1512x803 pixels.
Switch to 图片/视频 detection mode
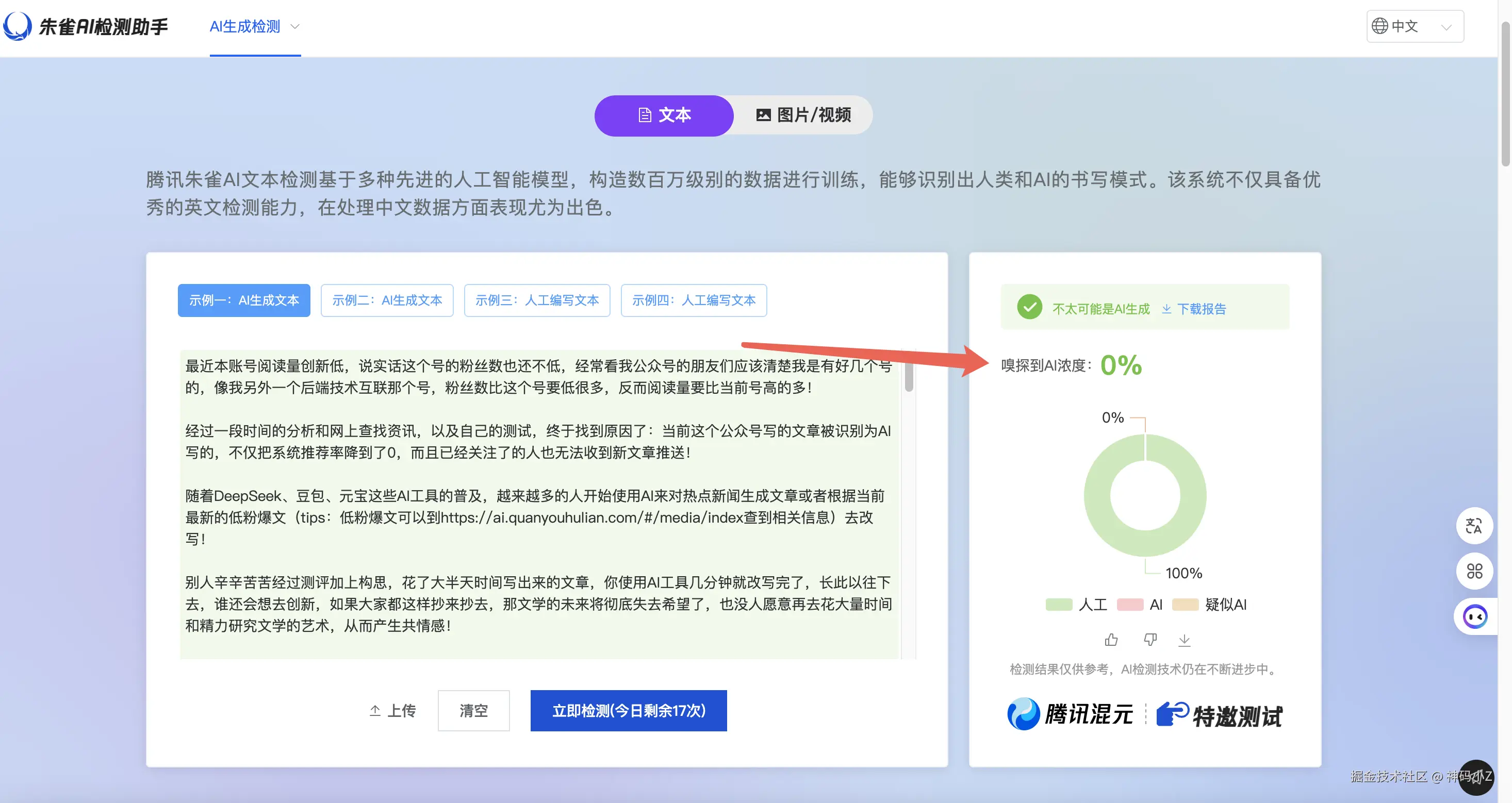tap(802, 115)
